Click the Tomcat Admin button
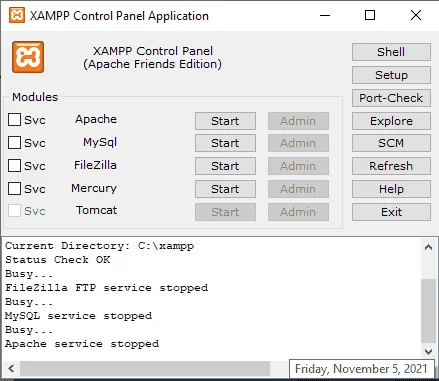Viewport: 439px width, 381px height. point(298,212)
